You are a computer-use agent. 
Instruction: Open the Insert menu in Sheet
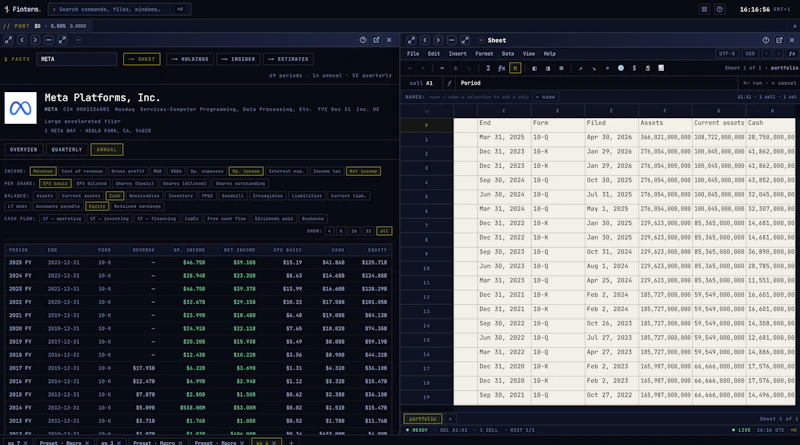click(x=458, y=54)
